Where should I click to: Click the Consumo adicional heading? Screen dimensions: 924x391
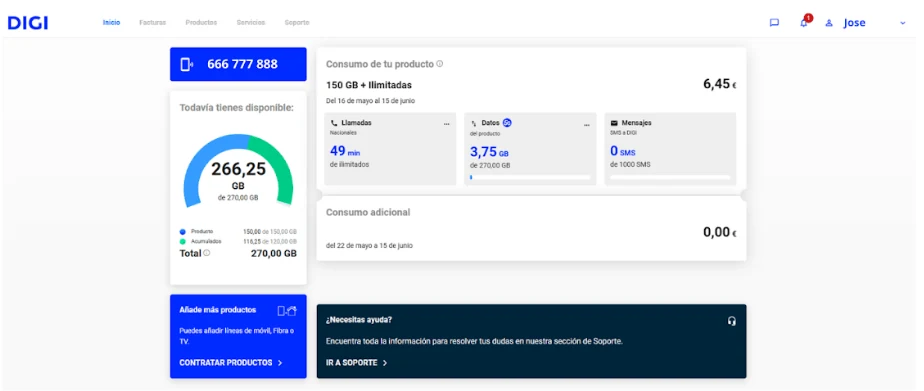(x=368, y=212)
